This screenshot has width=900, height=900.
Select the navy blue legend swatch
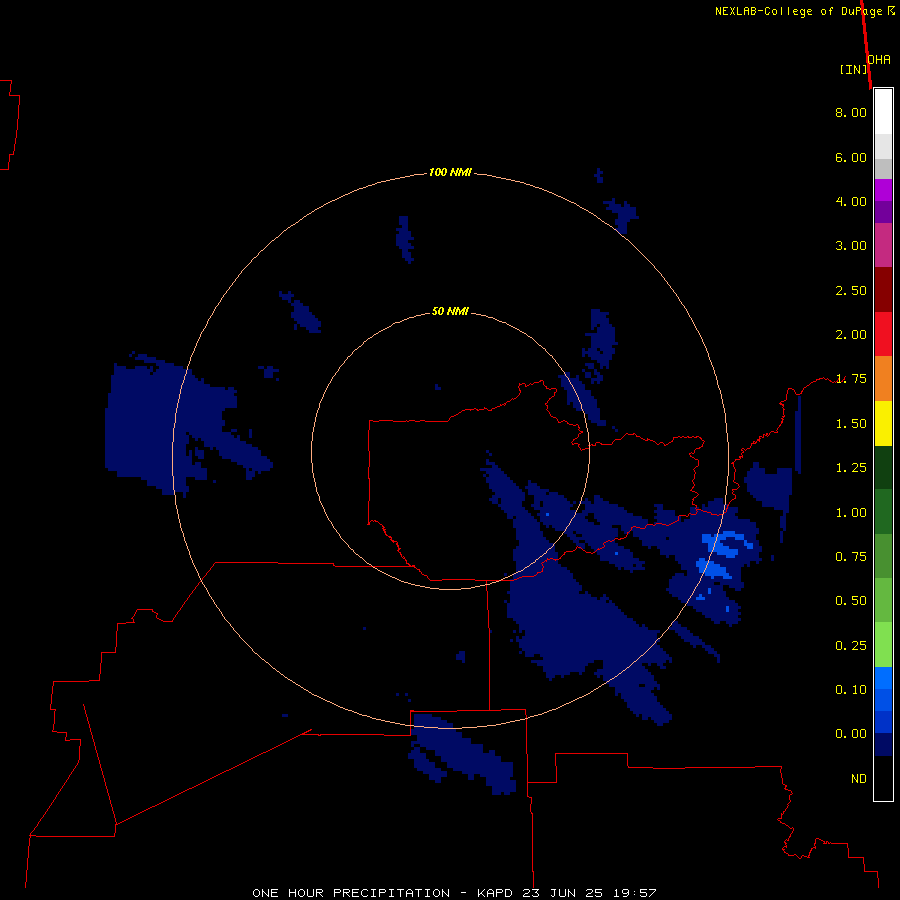coord(883,745)
